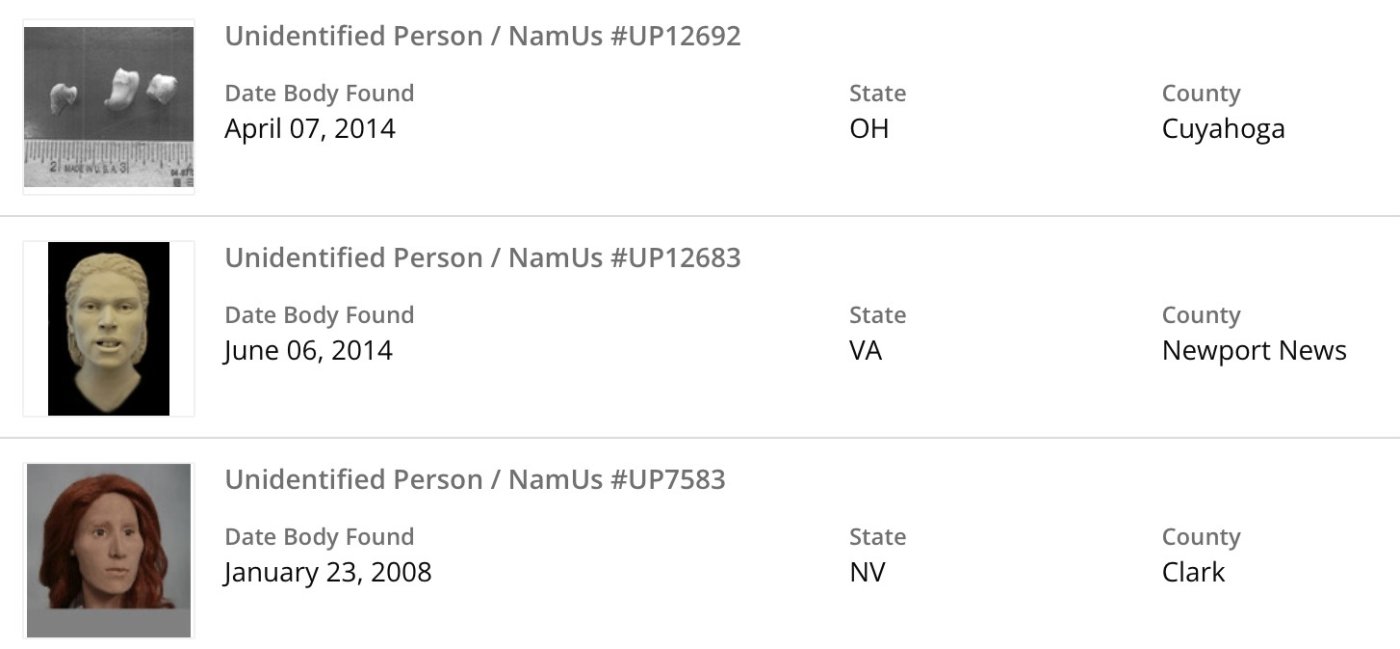Click the Newport News county value
1400x649 pixels.
tap(1254, 351)
